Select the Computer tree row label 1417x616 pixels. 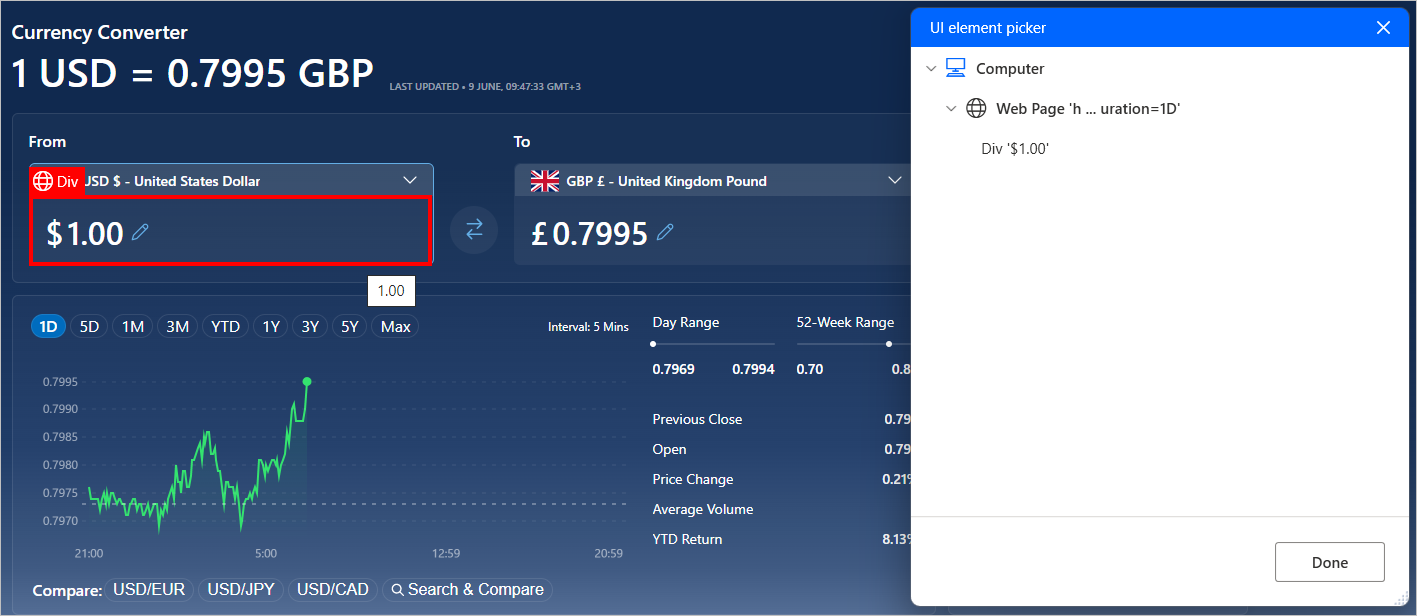coord(1010,69)
